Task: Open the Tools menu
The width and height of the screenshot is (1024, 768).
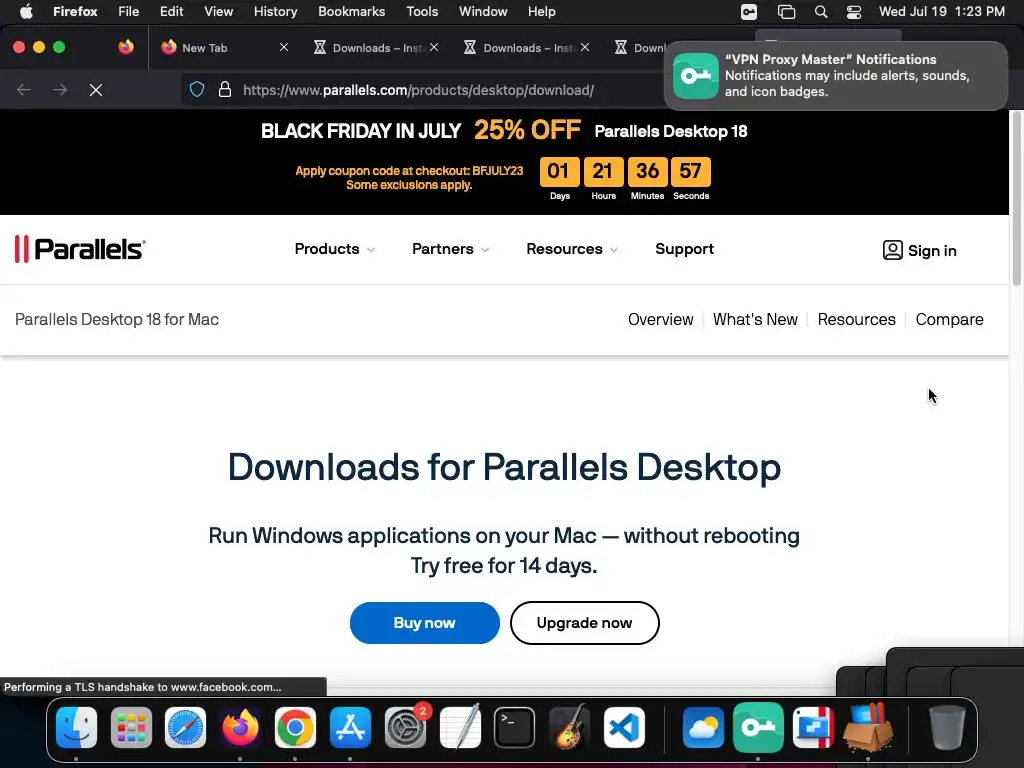Action: (422, 12)
